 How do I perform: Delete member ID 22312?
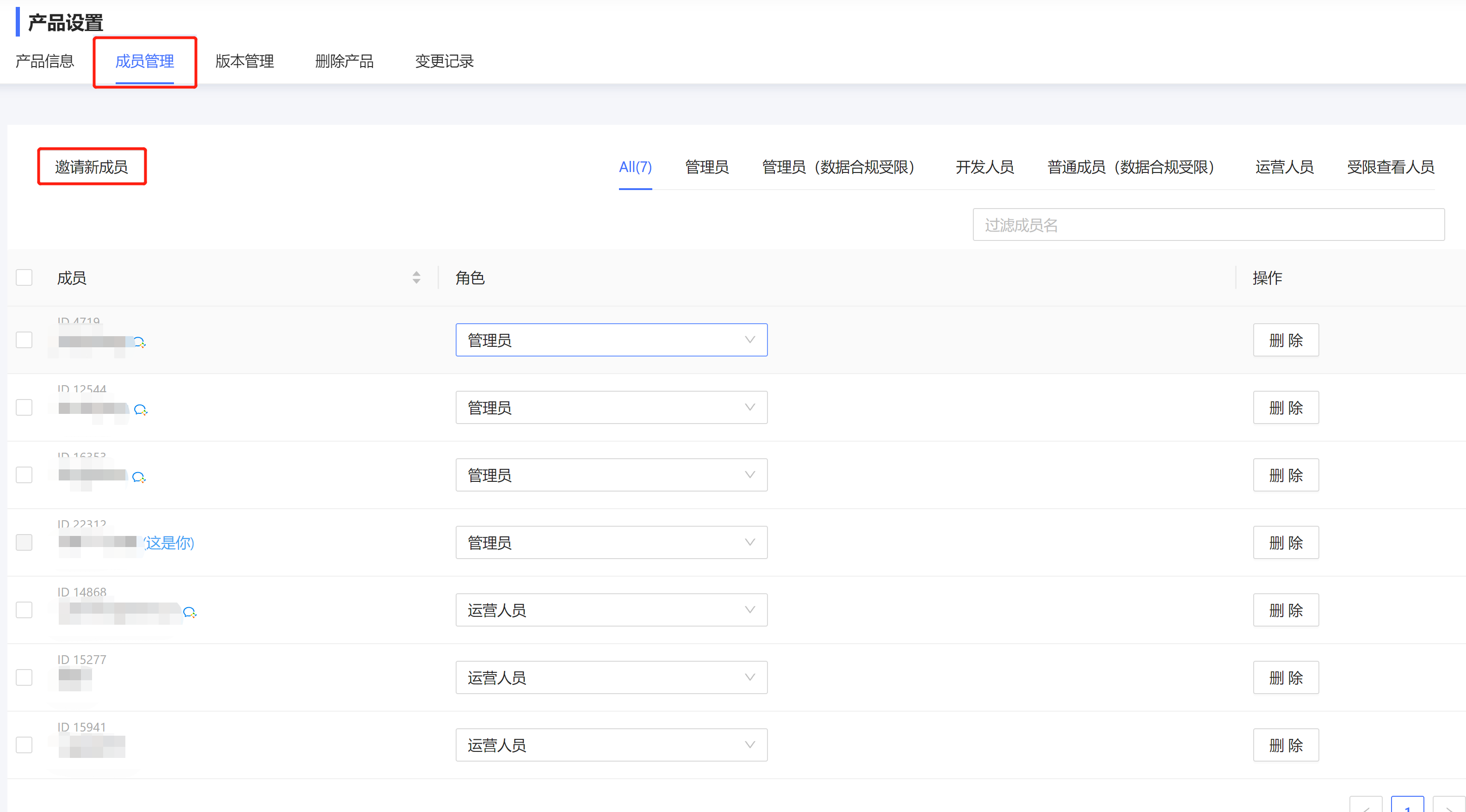(1286, 542)
